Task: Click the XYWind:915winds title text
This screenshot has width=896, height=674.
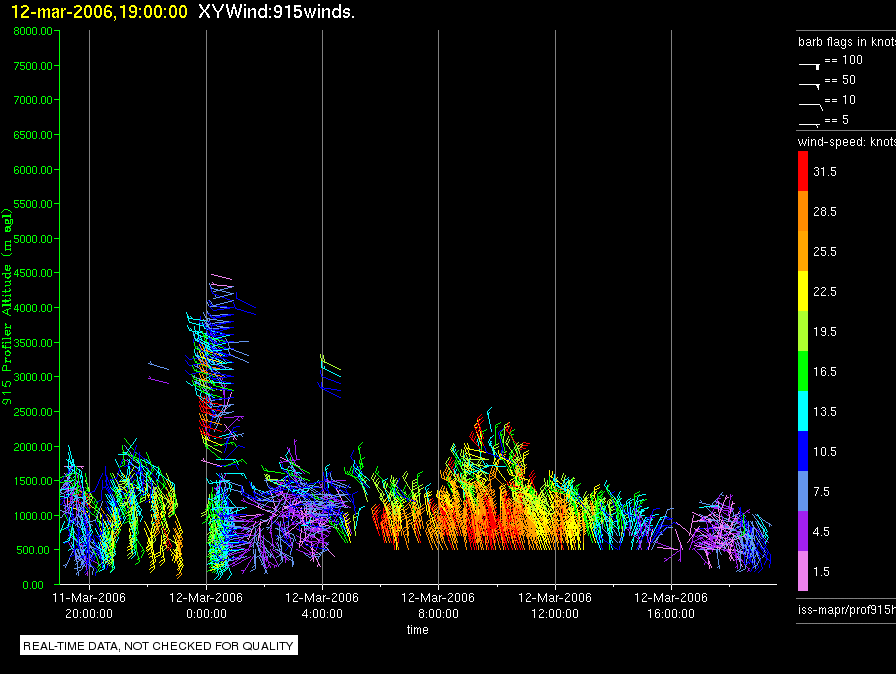Action: pyautogui.click(x=277, y=11)
